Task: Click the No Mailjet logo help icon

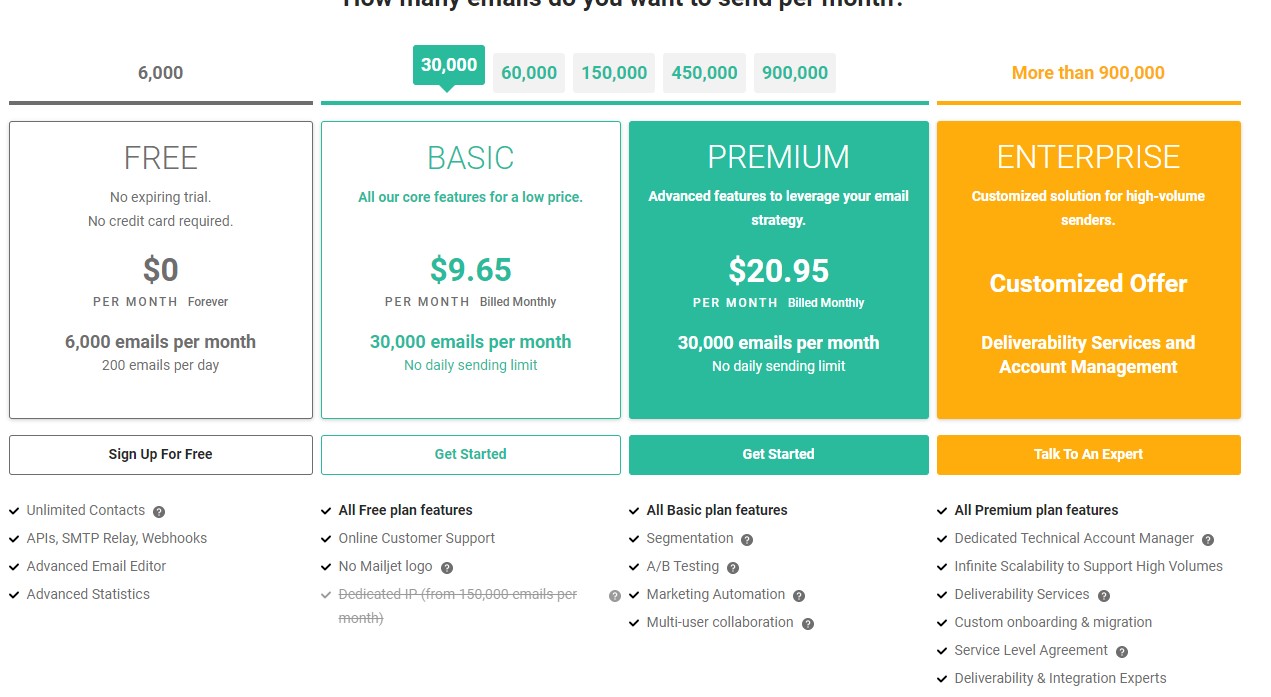Action: (447, 567)
